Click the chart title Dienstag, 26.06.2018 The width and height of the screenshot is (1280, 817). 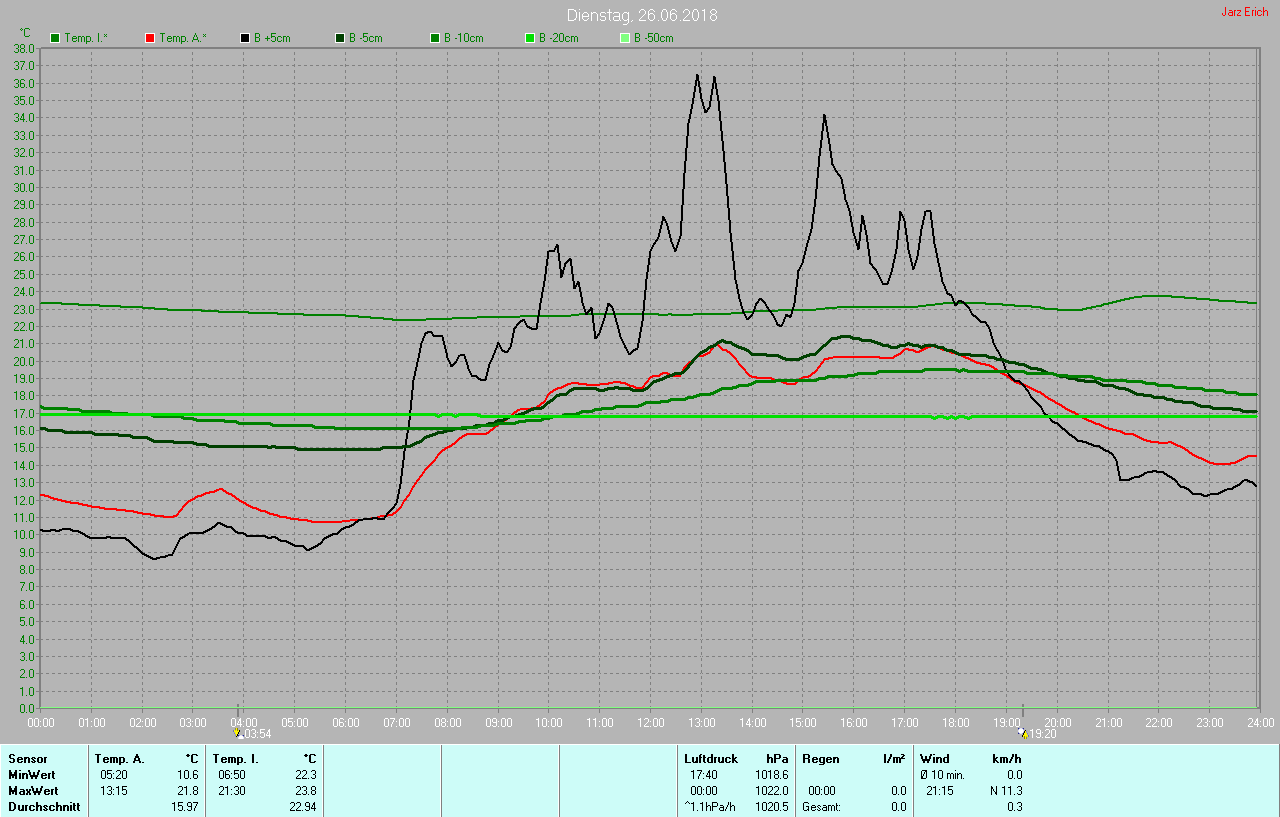(642, 15)
